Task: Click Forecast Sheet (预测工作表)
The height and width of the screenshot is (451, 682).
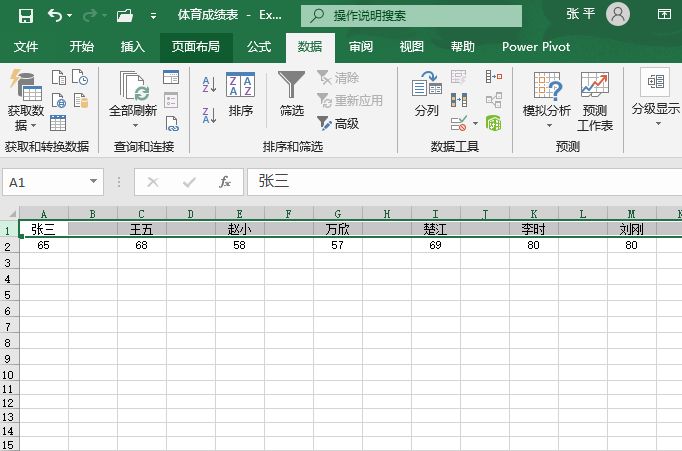Action: [595, 102]
